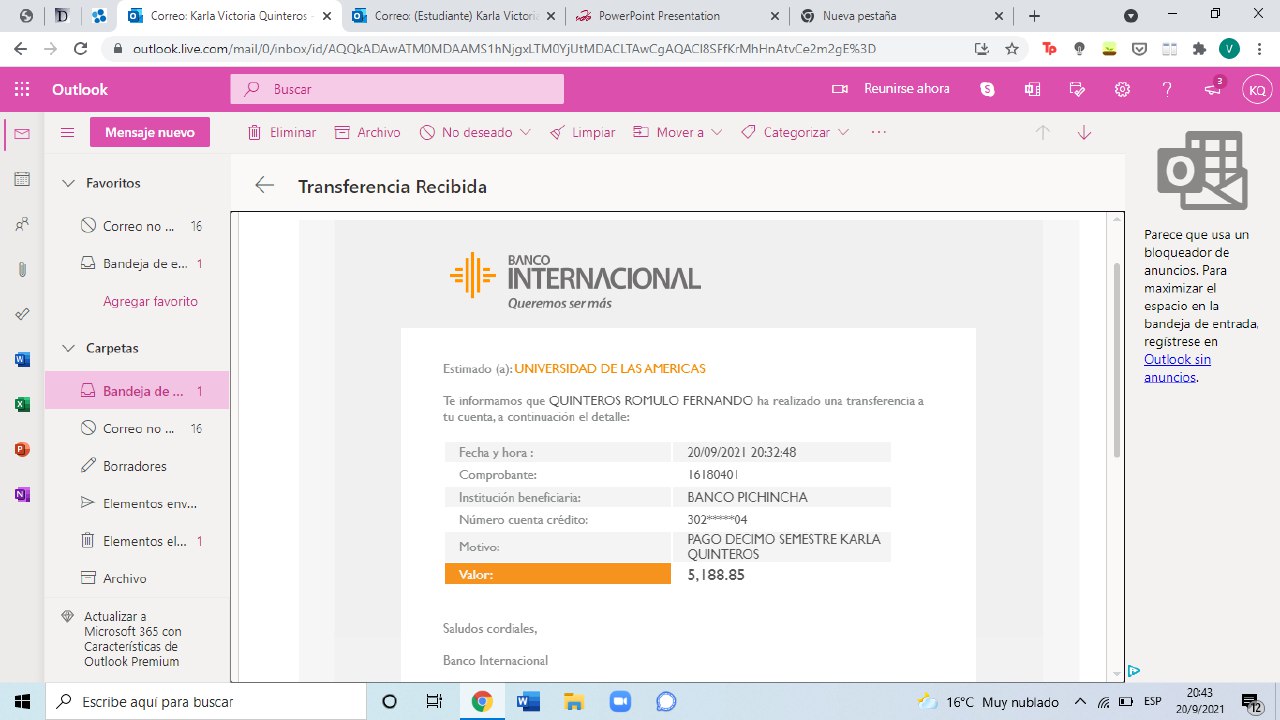The image size is (1280, 720).
Task: Go back using the arrow beside Transferencia Recibida
Action: [264, 185]
